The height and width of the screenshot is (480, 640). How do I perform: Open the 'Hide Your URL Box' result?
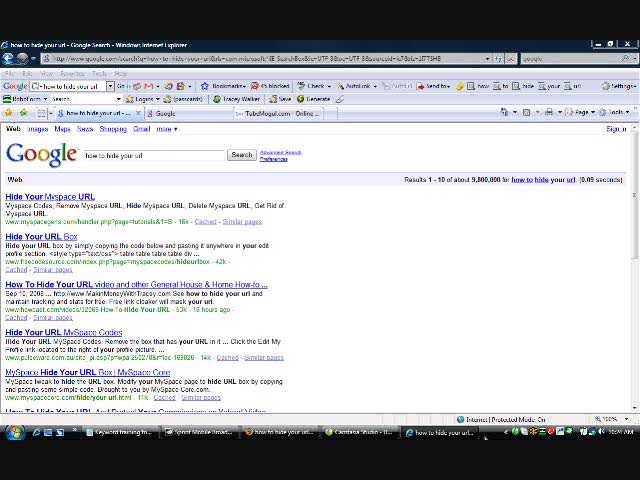(x=41, y=237)
